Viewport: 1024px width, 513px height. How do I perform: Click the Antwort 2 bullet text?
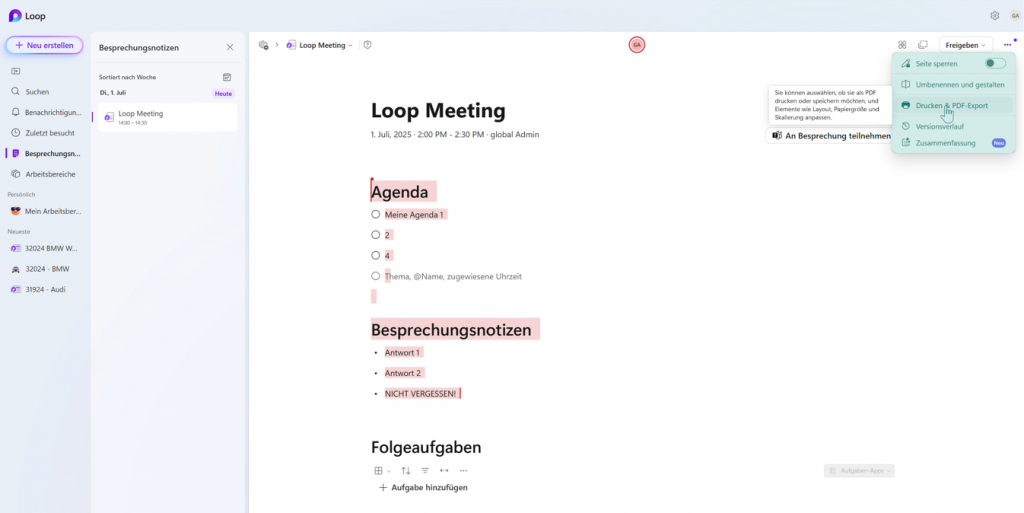(403, 373)
